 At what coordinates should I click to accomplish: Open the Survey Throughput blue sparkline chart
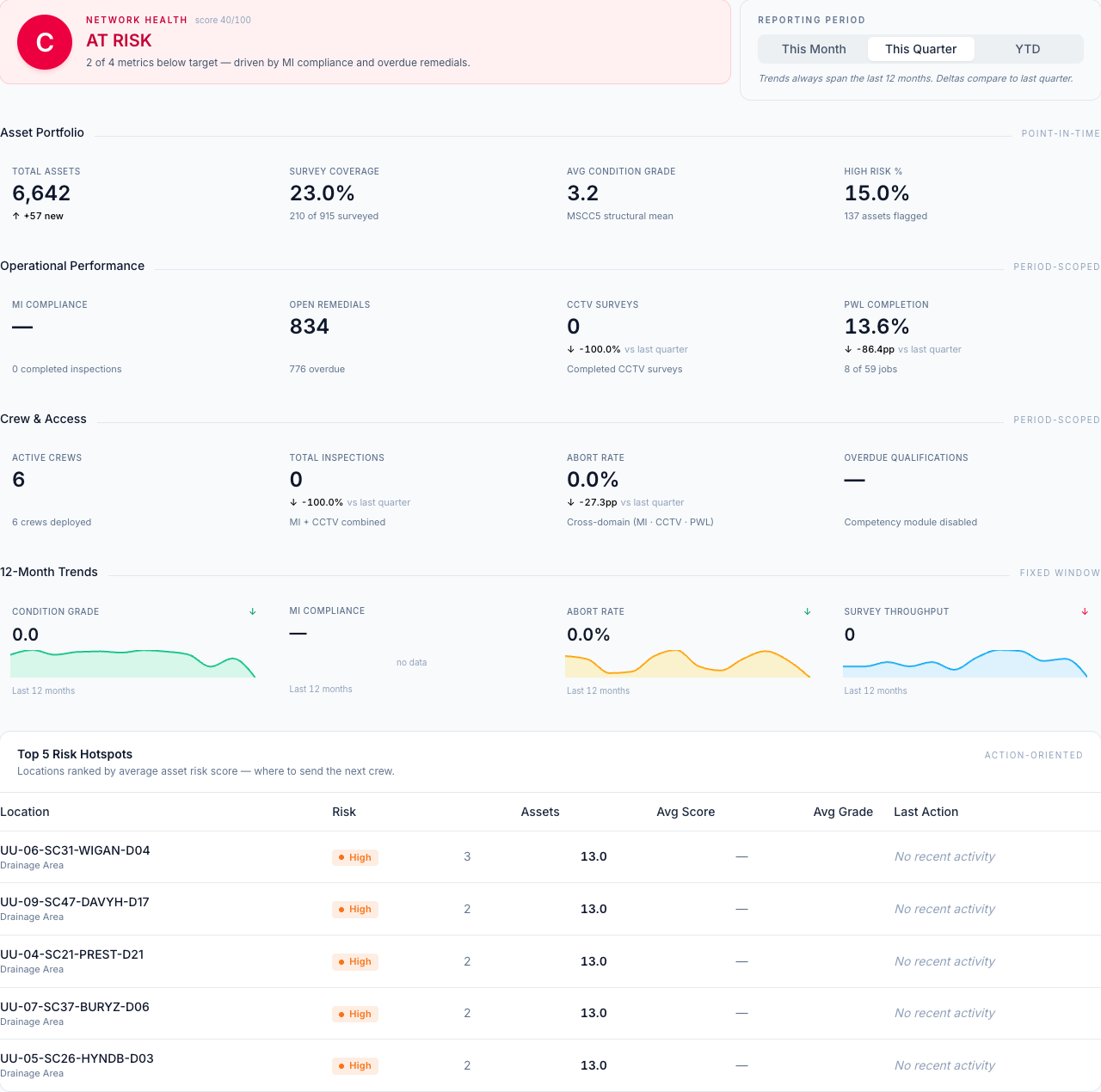(965, 664)
